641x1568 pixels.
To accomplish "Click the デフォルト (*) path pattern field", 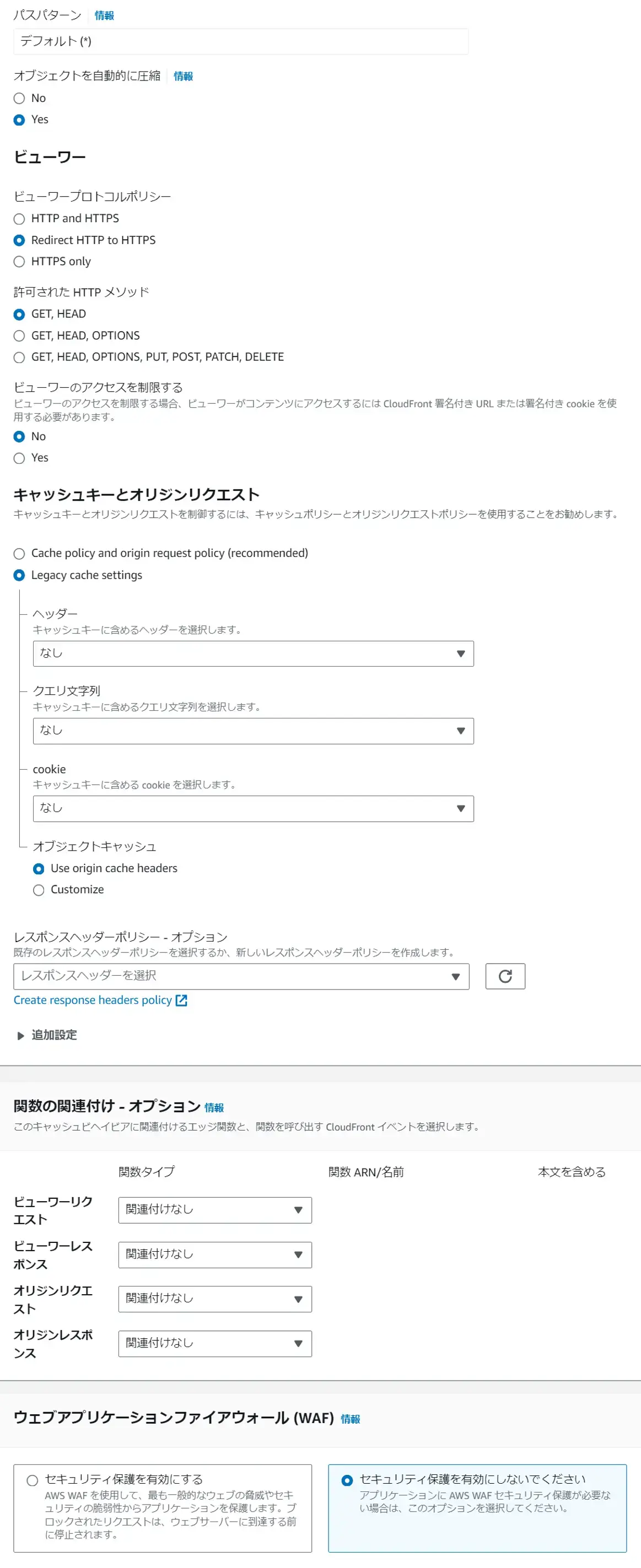I will (241, 41).
